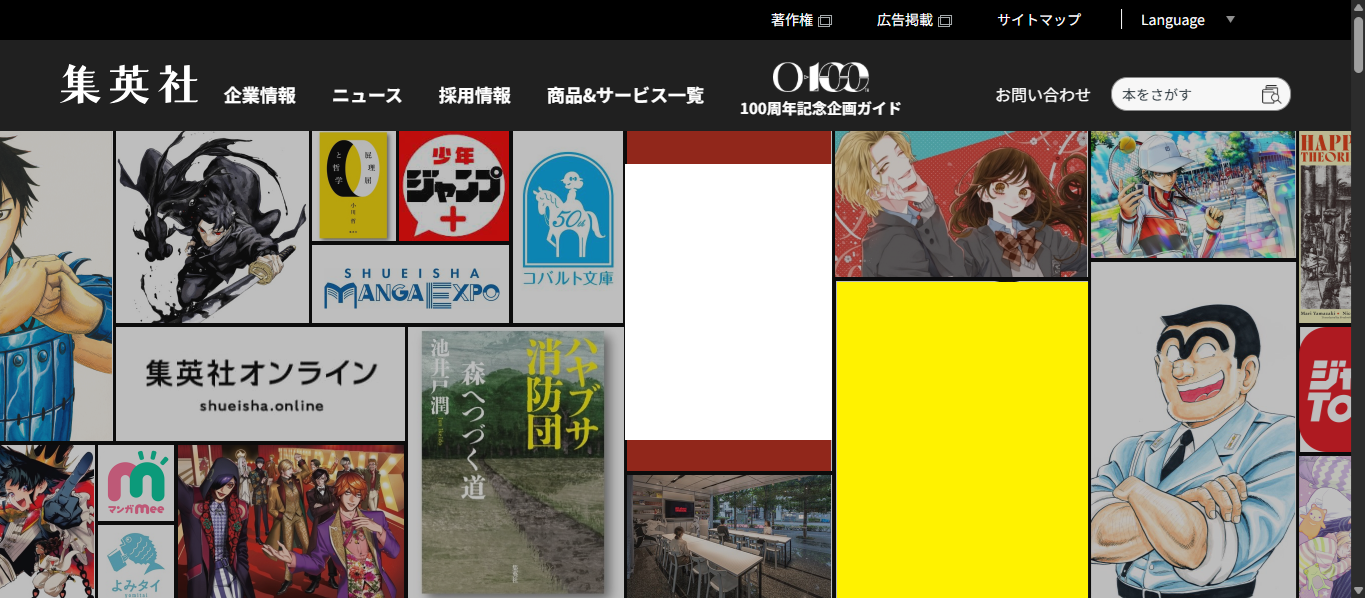The width and height of the screenshot is (1365, 598).
Task: Open the yellow 哲学 book cover tile
Action: click(354, 187)
